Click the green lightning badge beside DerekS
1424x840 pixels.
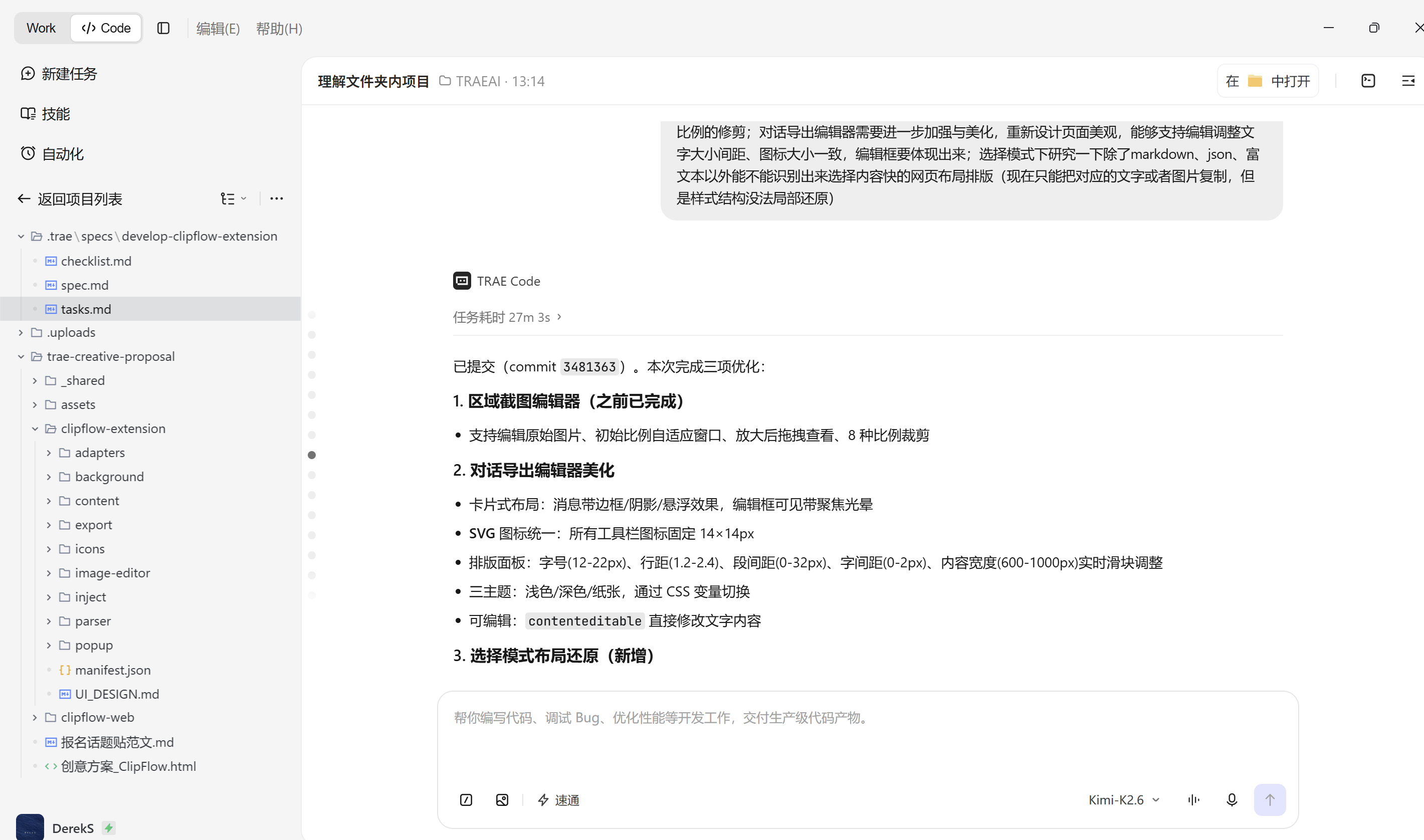(109, 828)
